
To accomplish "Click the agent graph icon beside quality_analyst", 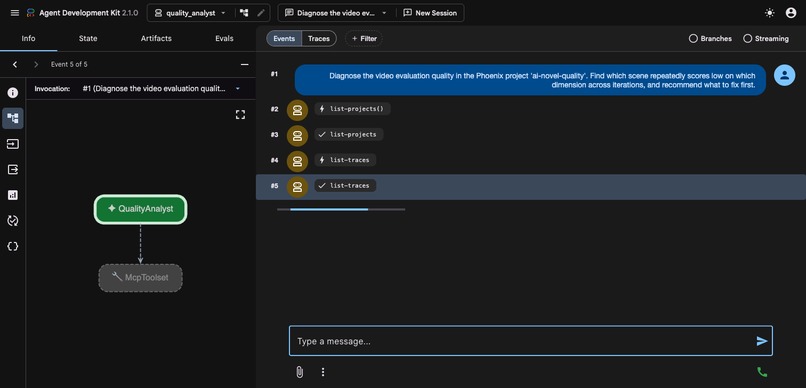I will pyautogui.click(x=244, y=13).
